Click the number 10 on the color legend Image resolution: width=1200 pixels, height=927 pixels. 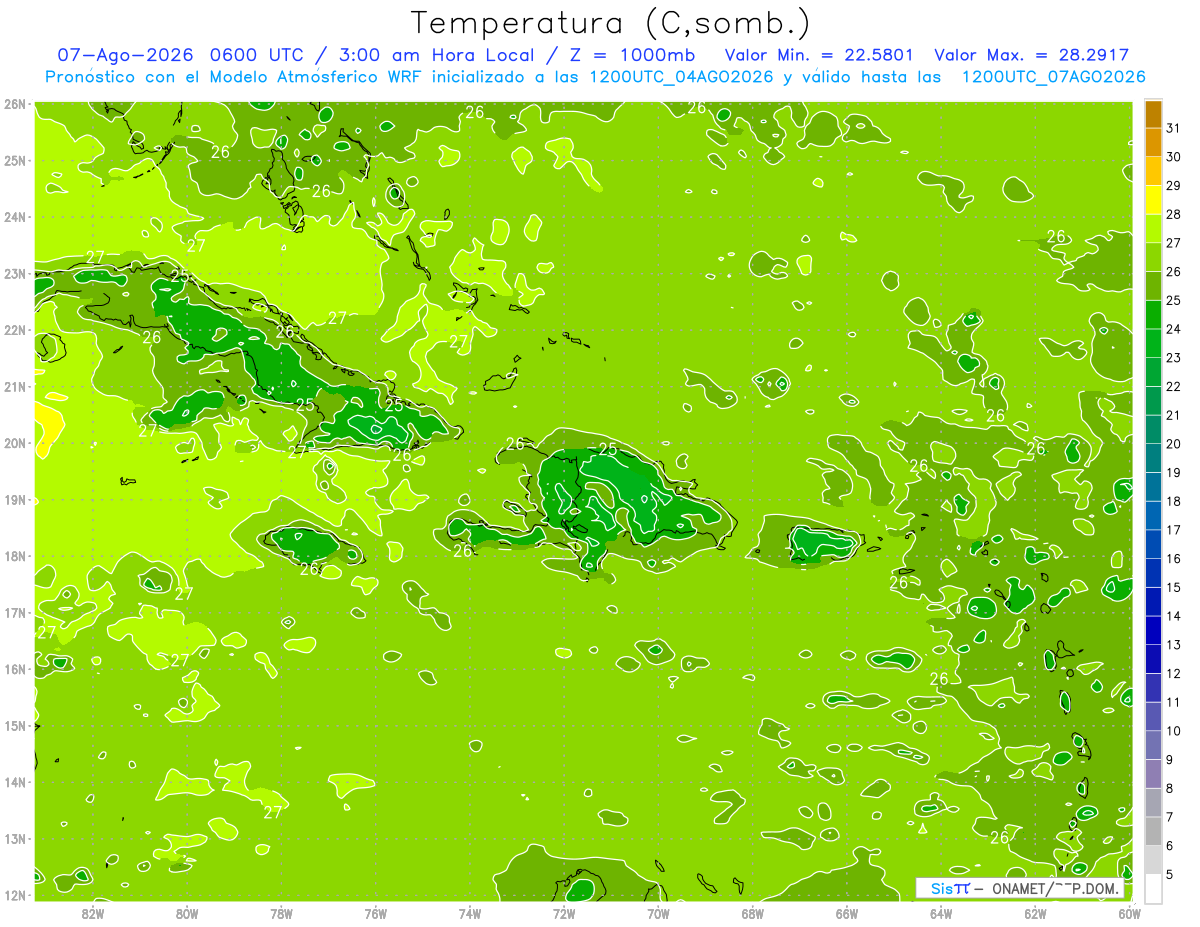pyautogui.click(x=1173, y=731)
